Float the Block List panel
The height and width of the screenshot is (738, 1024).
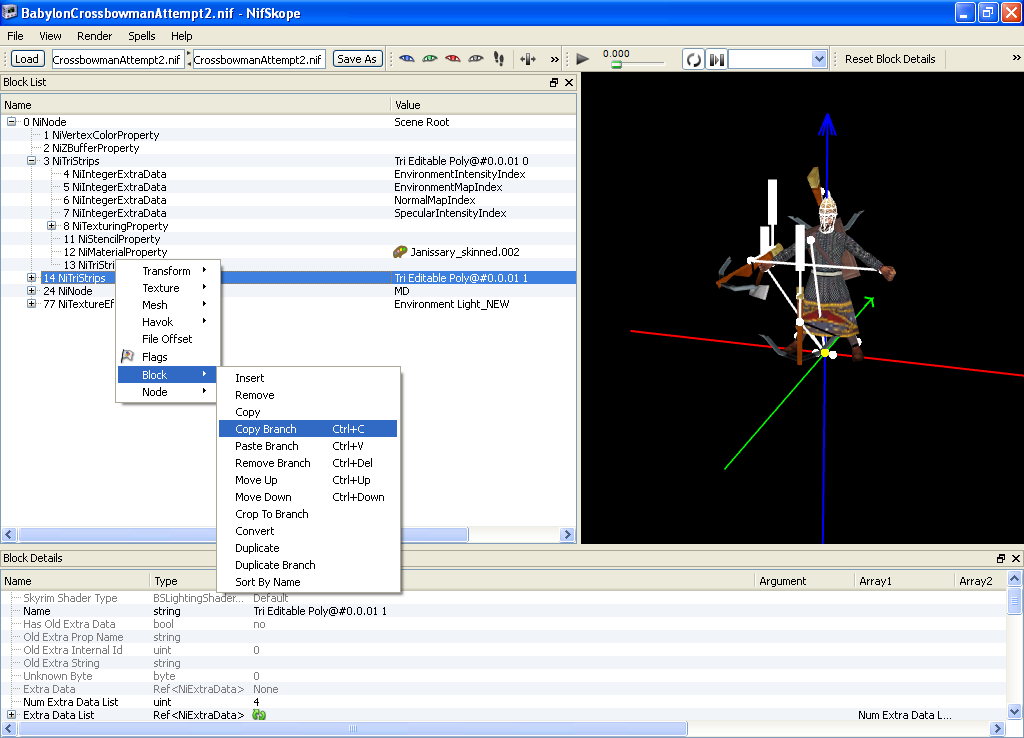pos(554,82)
